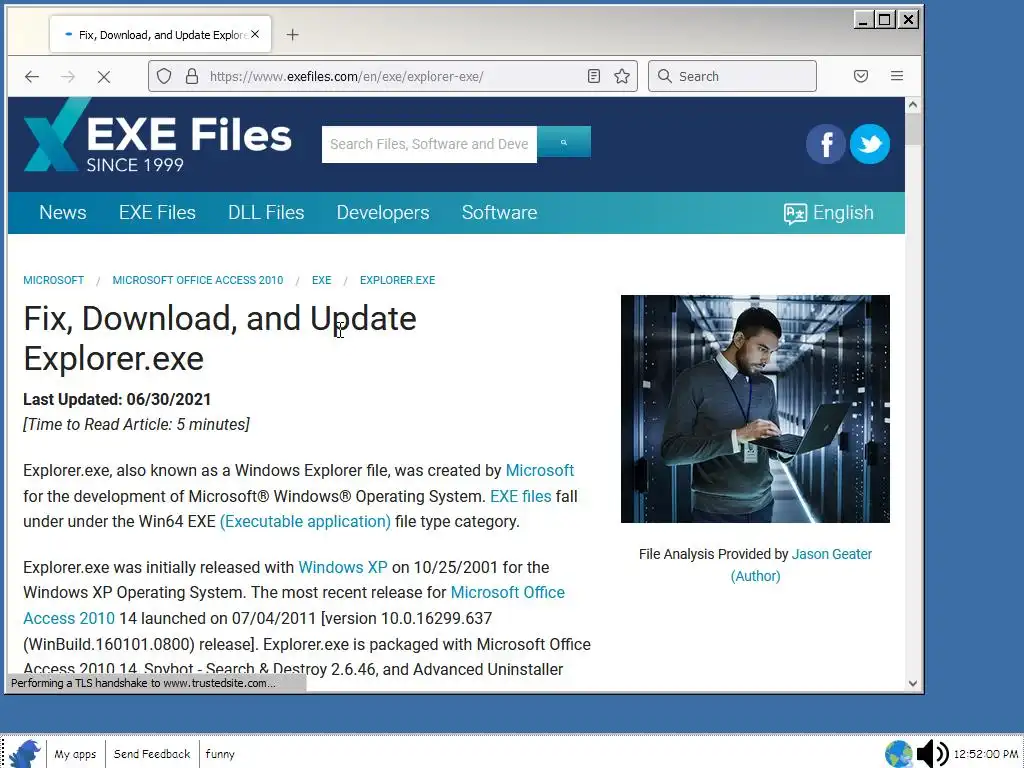This screenshot has height=768, width=1024.
Task: Click the Search Files, Software site field
Action: (x=429, y=144)
